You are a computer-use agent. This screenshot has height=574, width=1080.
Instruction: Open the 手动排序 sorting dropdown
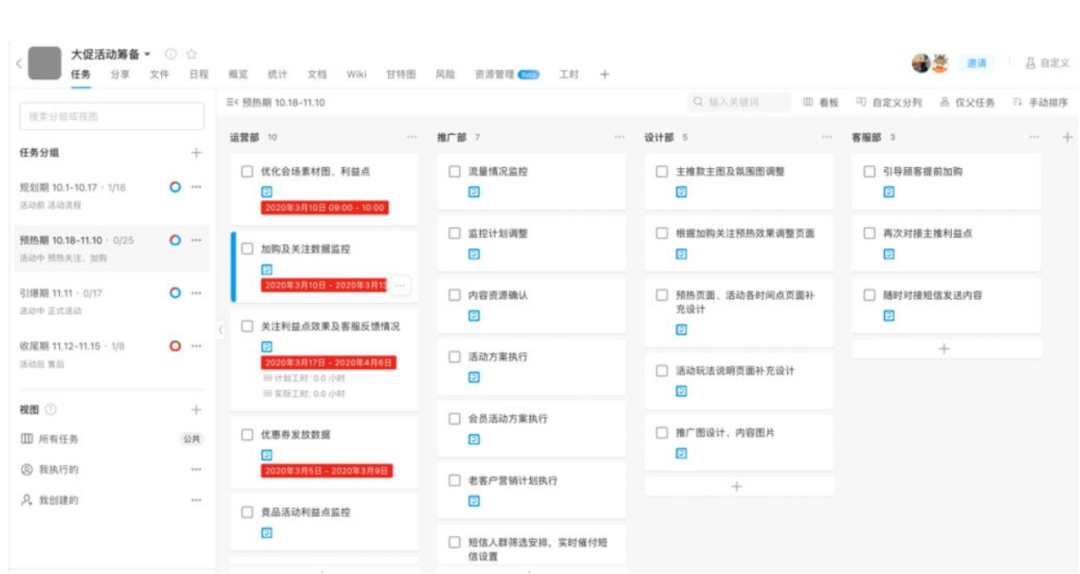pyautogui.click(x=1040, y=102)
